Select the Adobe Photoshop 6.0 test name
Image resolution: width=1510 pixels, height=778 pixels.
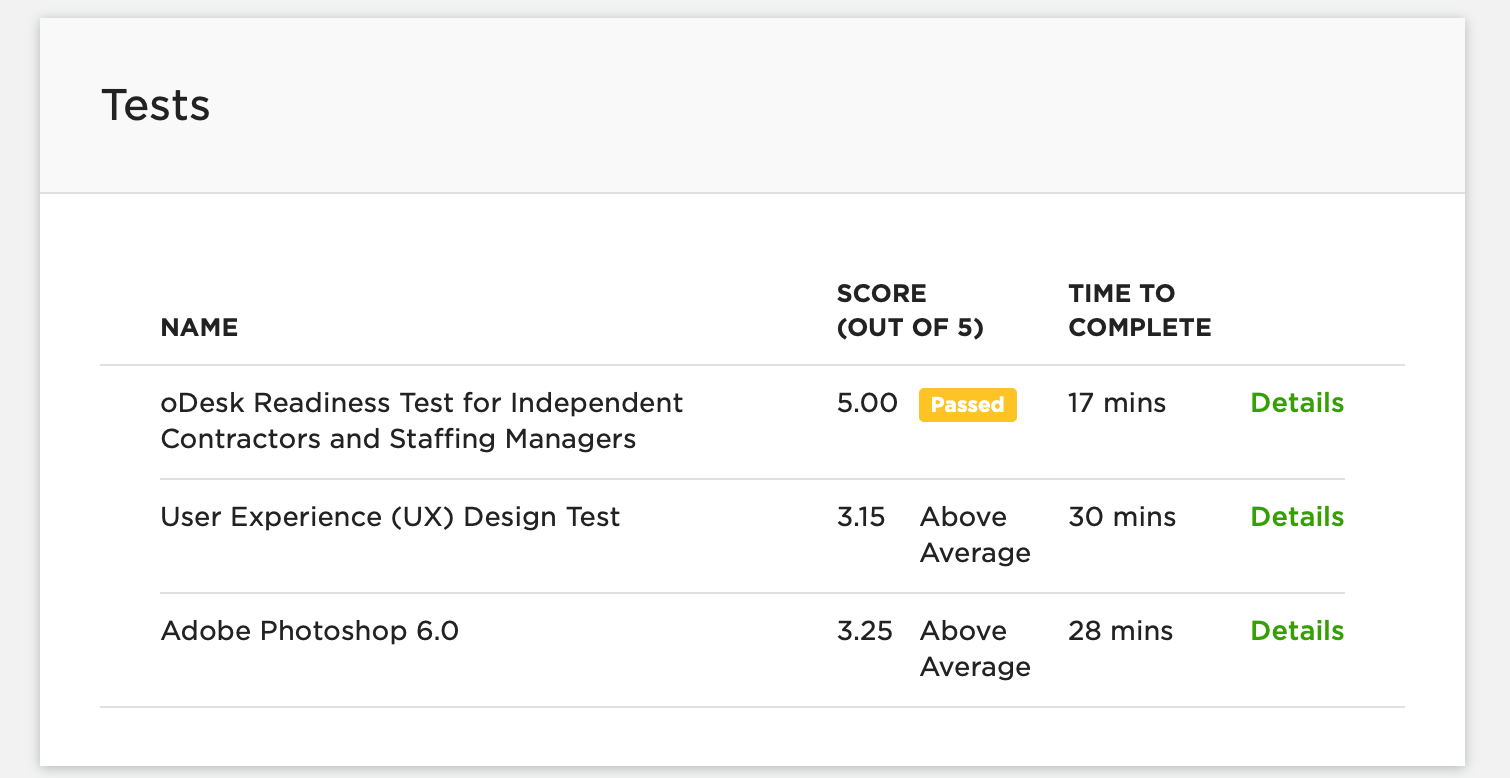tap(309, 631)
